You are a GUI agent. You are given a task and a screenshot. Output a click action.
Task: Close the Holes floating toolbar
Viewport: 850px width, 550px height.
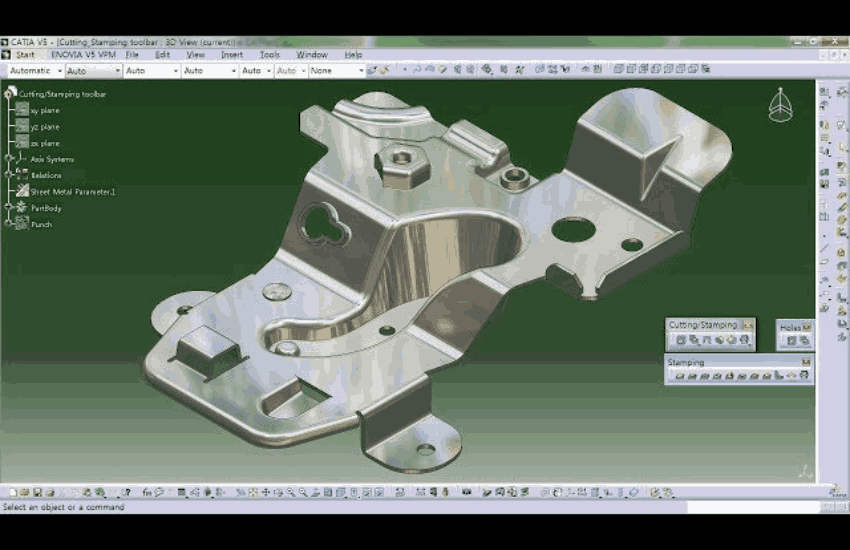[x=807, y=327]
